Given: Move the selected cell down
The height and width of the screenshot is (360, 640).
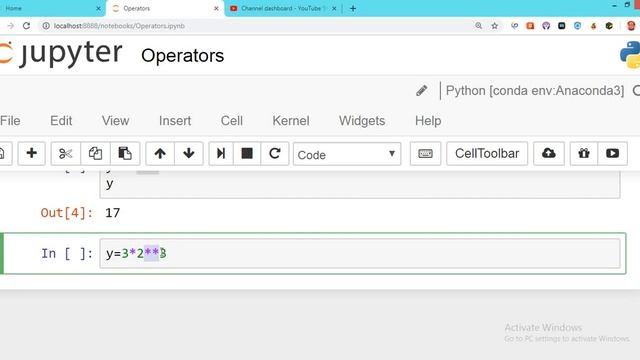Looking at the screenshot, I should click(189, 153).
